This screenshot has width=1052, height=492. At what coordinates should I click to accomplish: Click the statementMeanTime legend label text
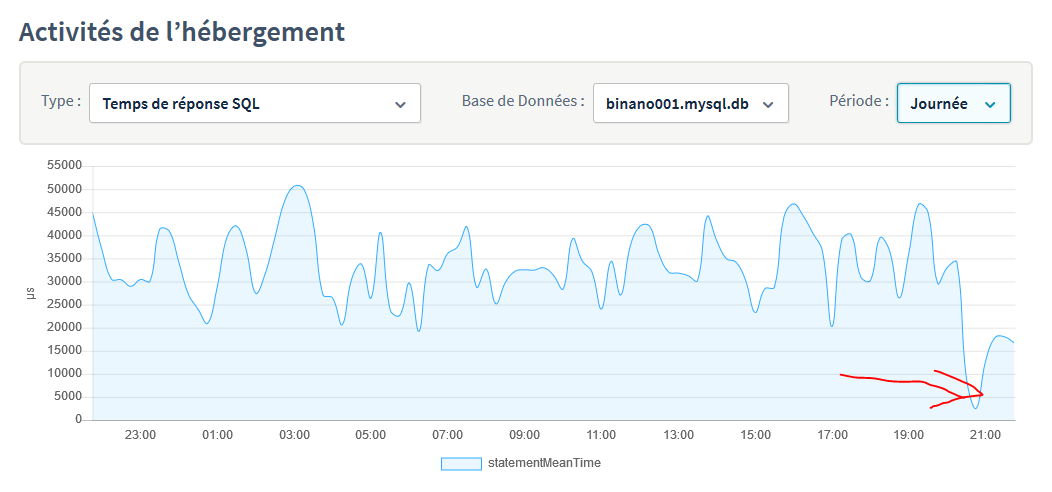[543, 464]
